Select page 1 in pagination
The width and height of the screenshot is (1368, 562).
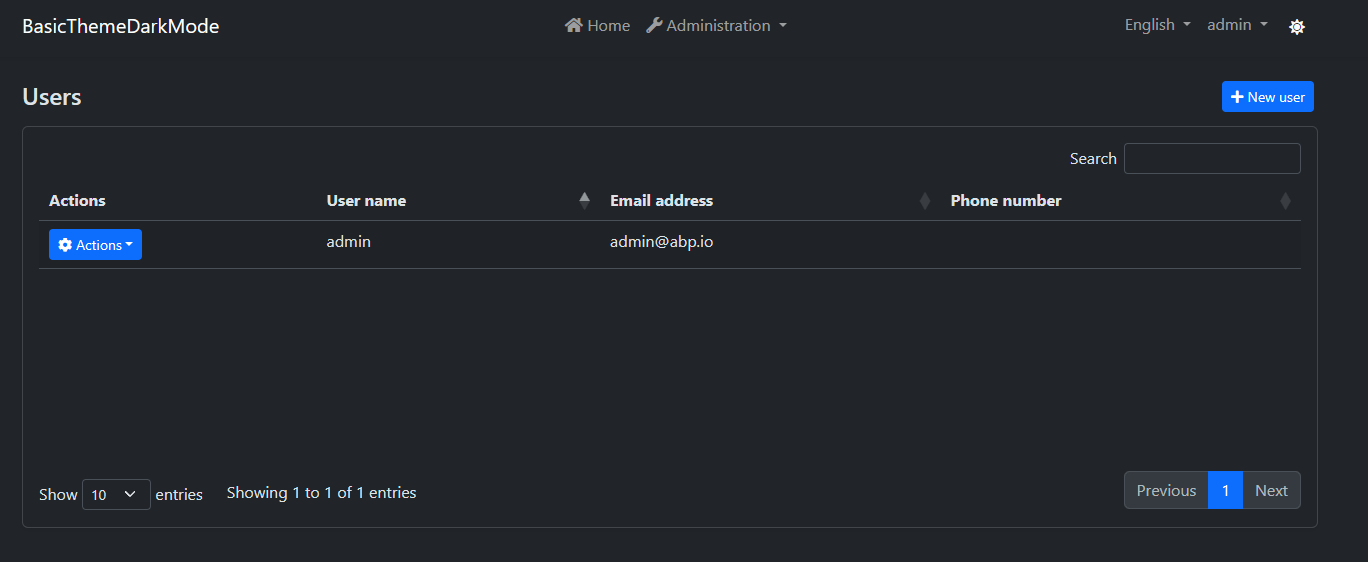1225,490
